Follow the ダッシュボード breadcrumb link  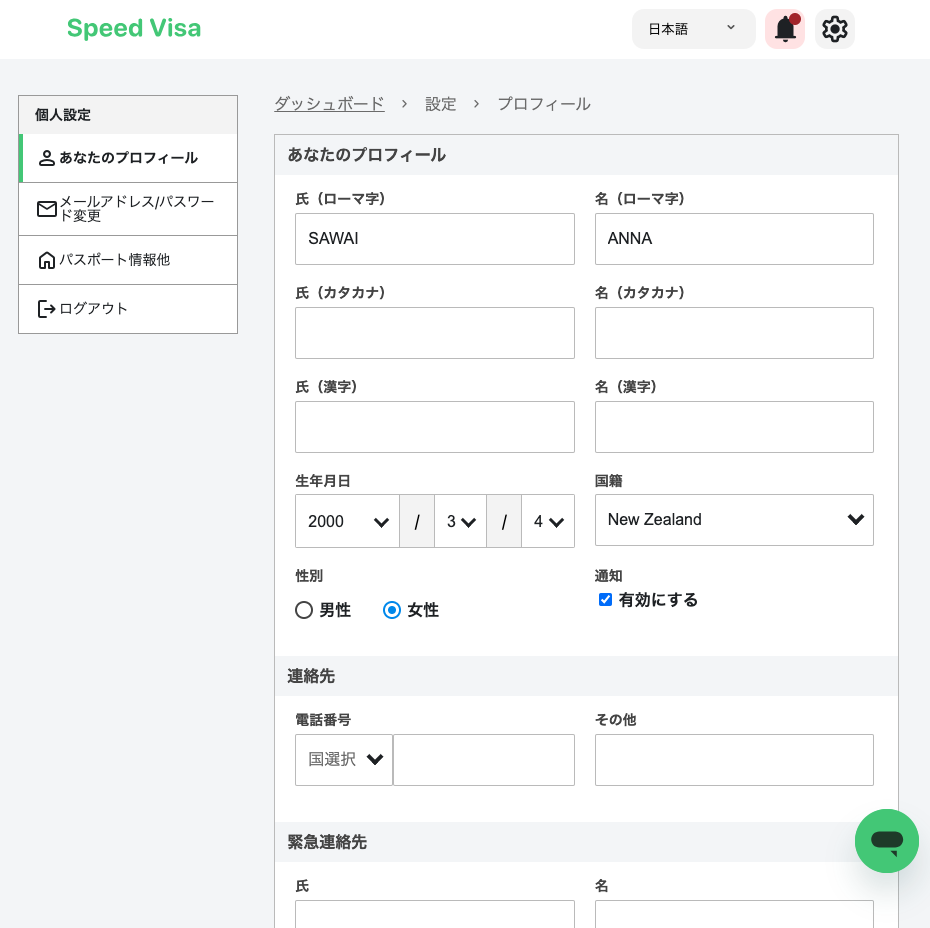tap(329, 104)
